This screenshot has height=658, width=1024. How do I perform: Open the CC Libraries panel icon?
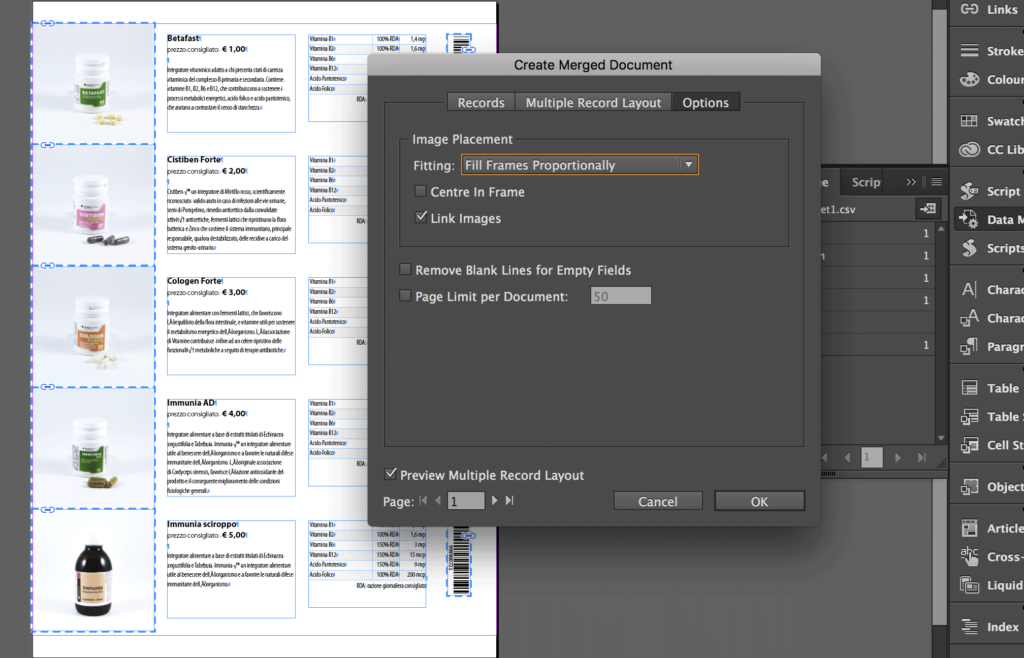click(969, 149)
